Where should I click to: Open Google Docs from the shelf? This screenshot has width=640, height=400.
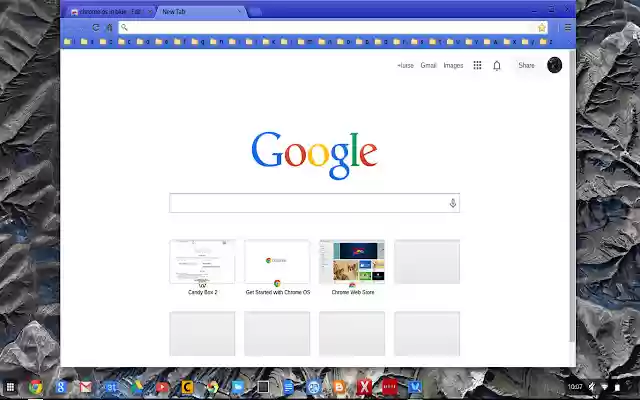coord(288,387)
